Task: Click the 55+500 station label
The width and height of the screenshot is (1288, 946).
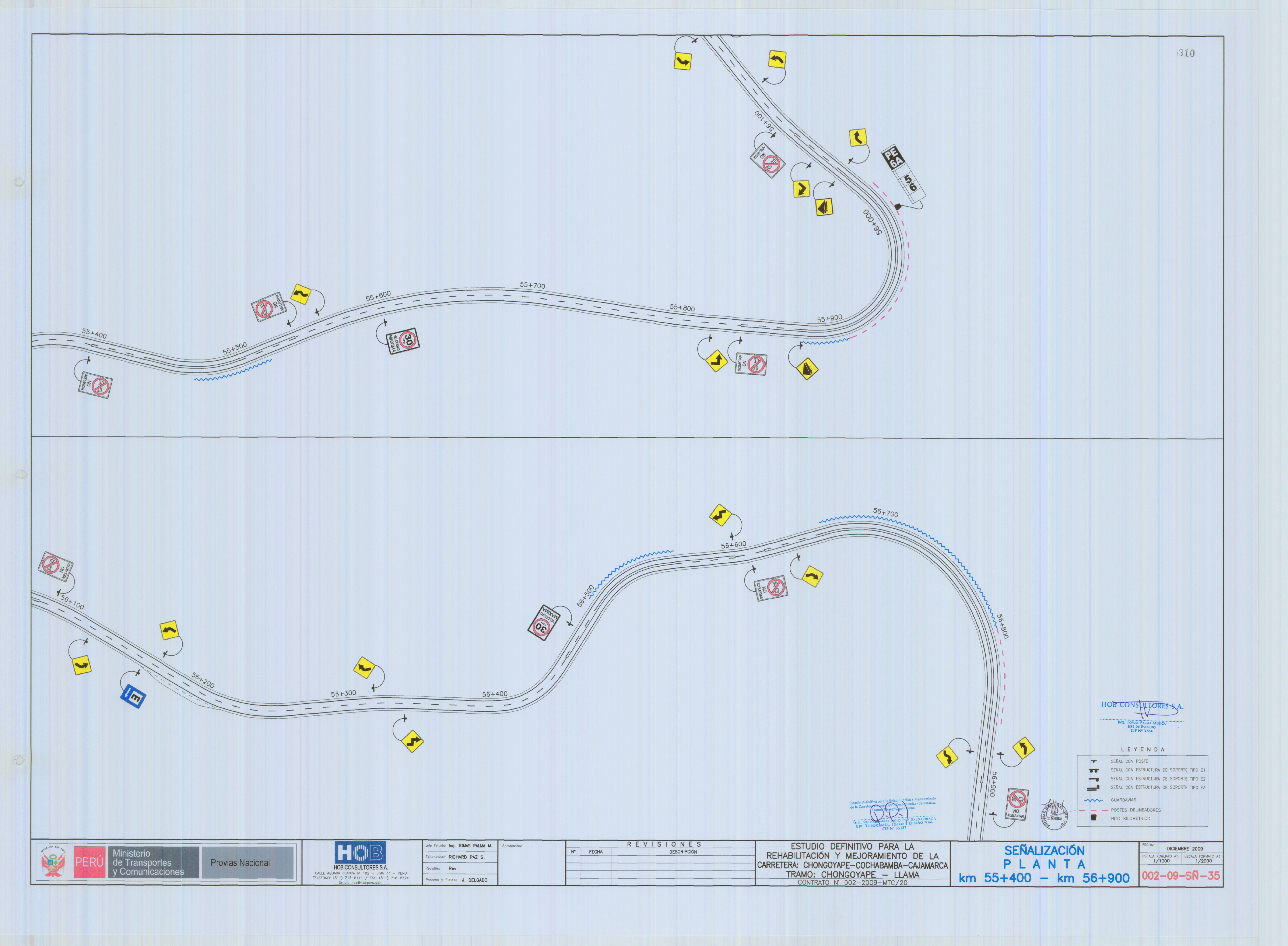Action: [x=235, y=348]
